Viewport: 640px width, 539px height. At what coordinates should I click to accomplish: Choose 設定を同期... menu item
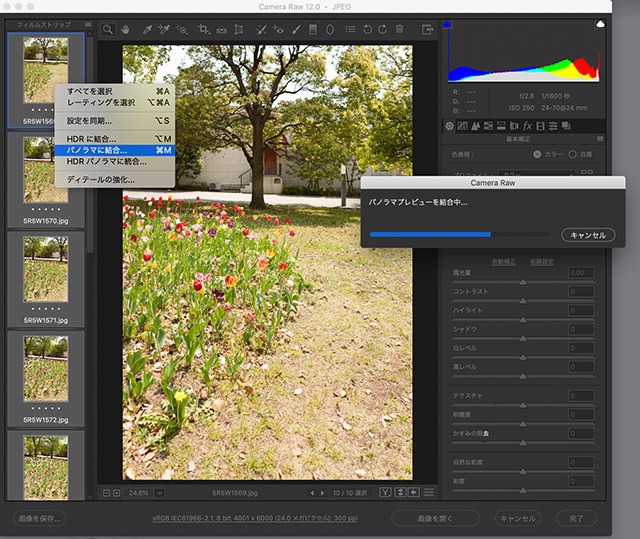[115, 121]
